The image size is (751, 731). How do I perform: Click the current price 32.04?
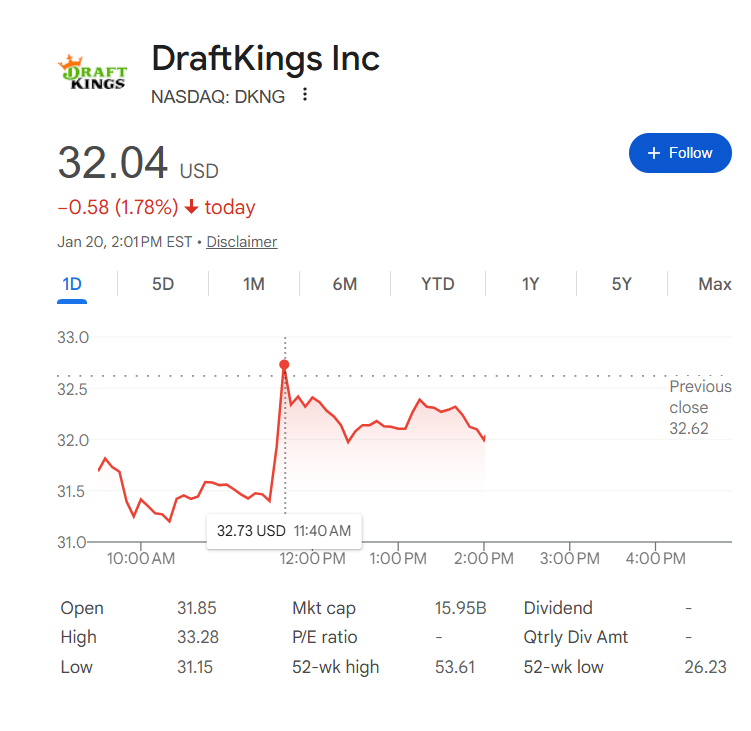click(x=112, y=163)
